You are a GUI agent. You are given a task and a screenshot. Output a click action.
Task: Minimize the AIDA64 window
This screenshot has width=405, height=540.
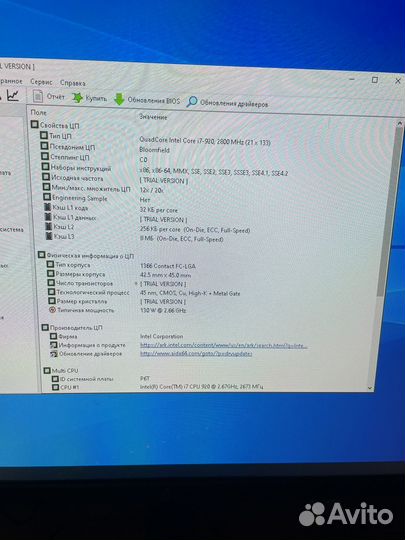click(352, 79)
